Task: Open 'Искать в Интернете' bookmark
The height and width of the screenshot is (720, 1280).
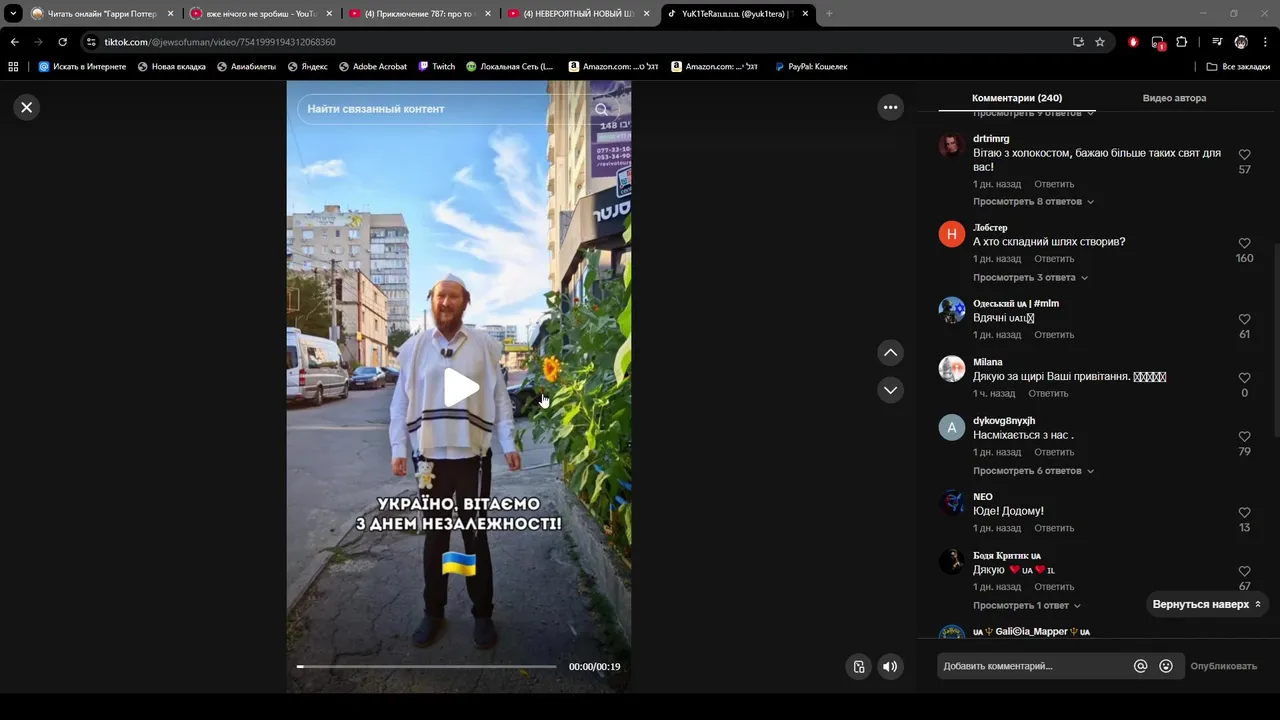Action: (x=82, y=67)
